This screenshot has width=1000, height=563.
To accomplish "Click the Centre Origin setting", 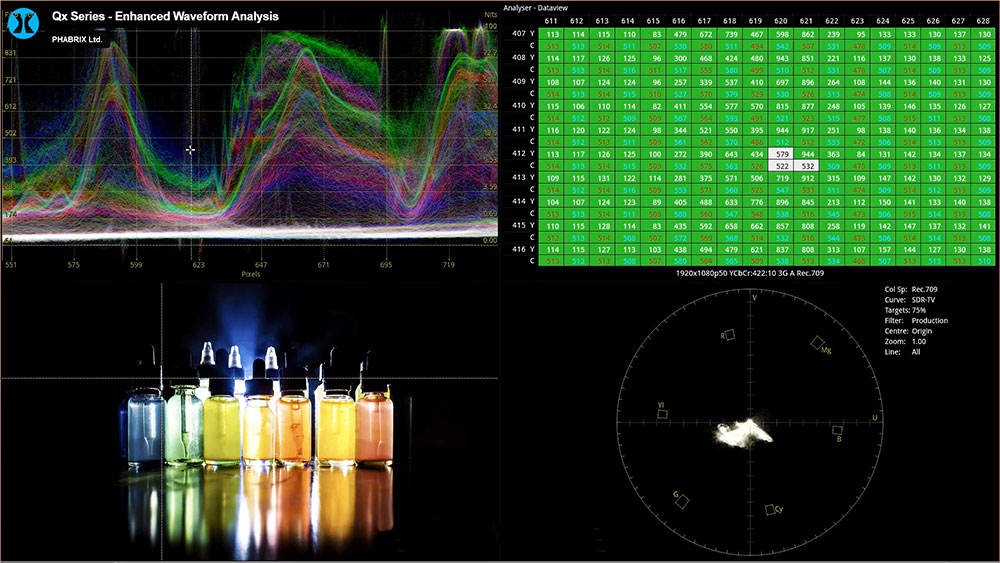I will point(912,331).
